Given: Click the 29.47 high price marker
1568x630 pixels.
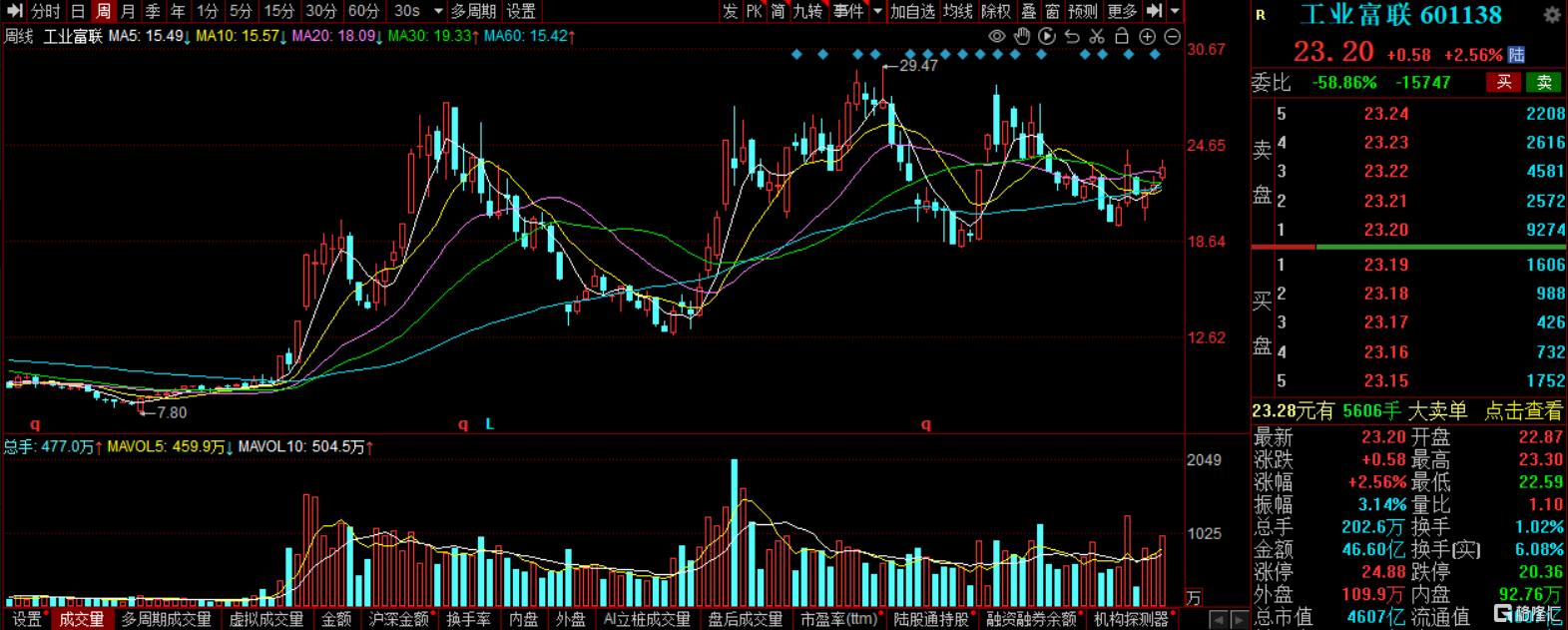Looking at the screenshot, I should (x=918, y=66).
